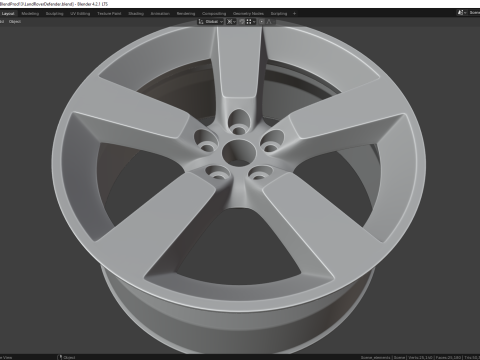Open the Rendering workspace tab

pos(186,14)
